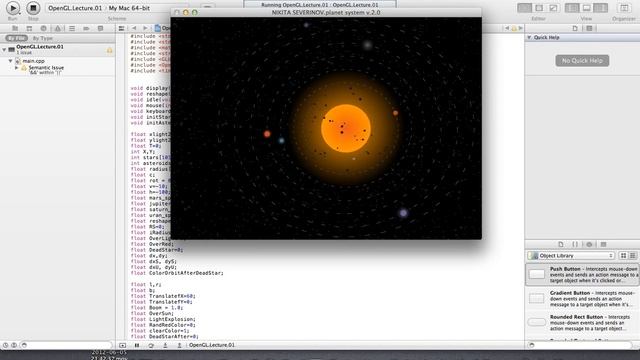Show the Issue navigator warning icon

[58, 28]
